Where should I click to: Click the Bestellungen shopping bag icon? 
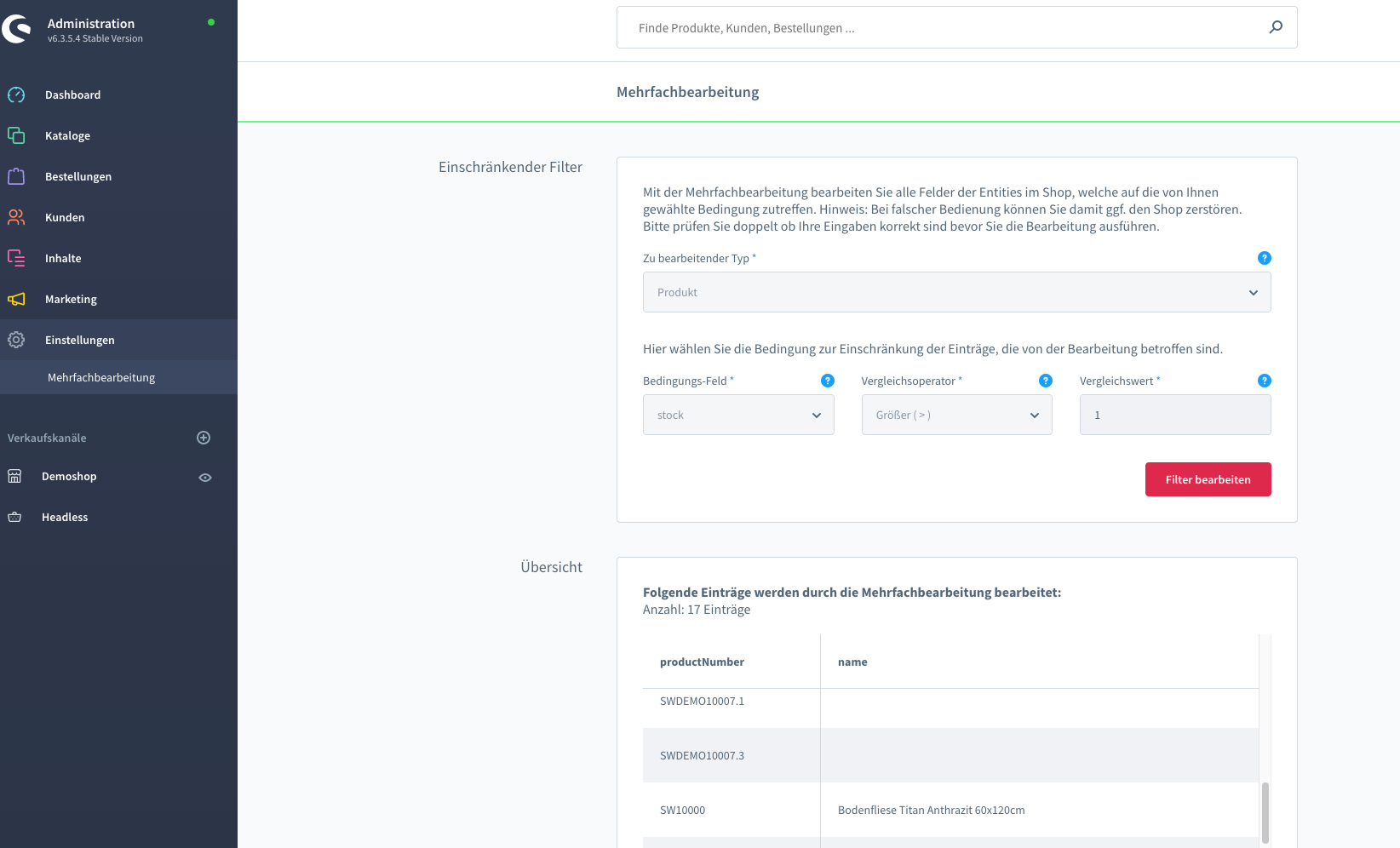16,176
